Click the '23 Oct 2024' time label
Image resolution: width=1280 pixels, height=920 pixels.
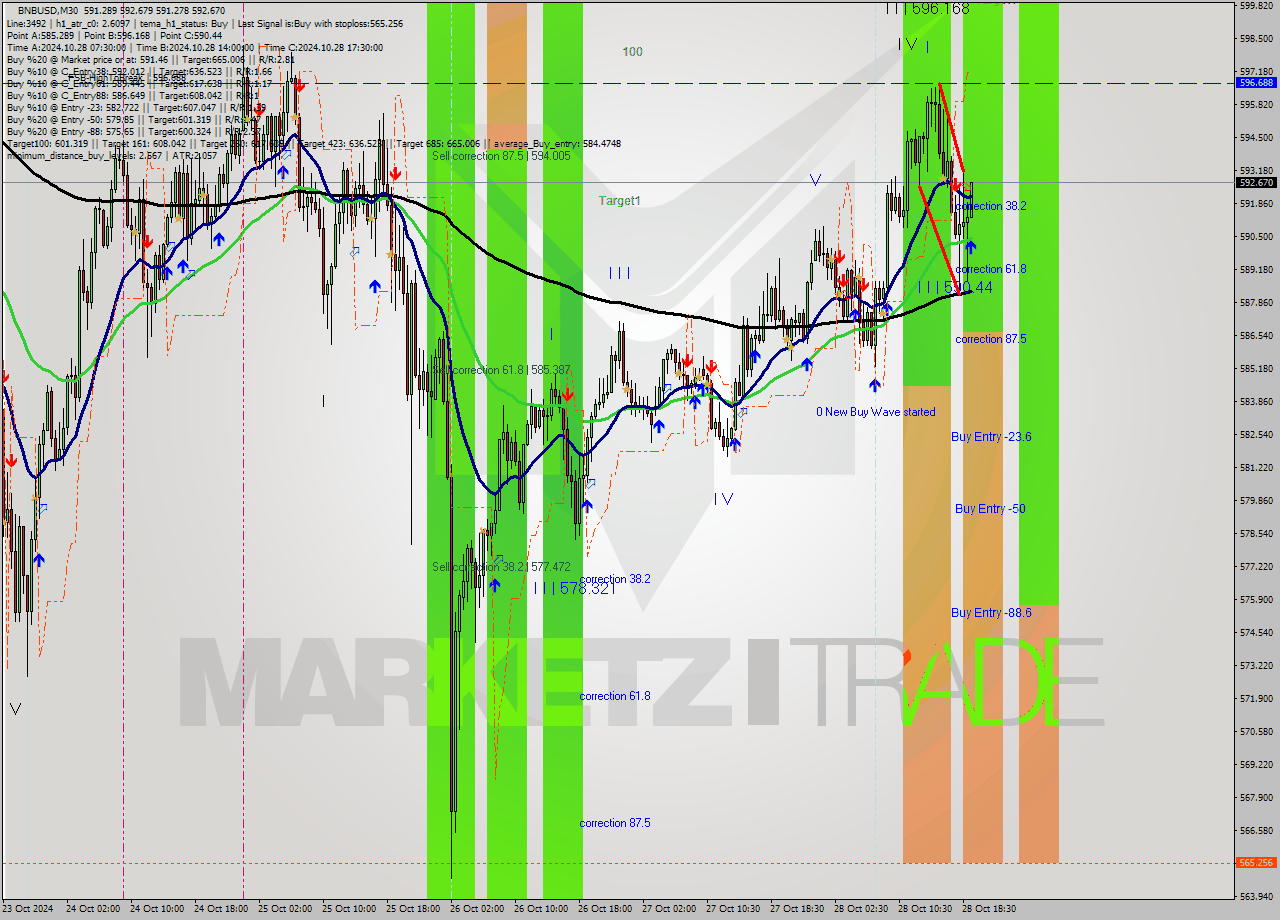pos(29,909)
